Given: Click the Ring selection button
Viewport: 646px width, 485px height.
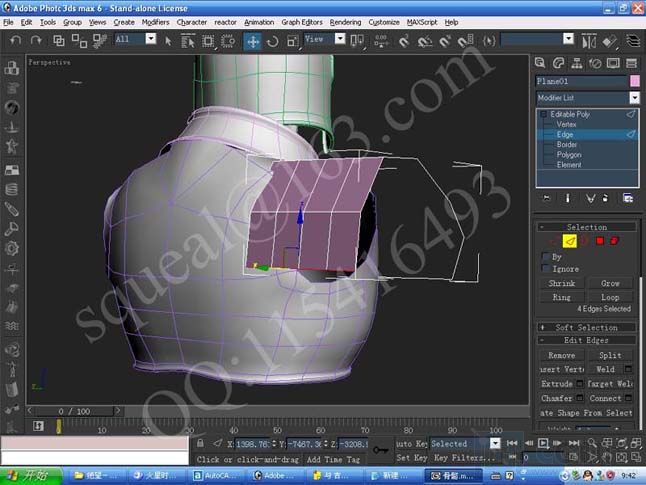Looking at the screenshot, I should (x=561, y=297).
